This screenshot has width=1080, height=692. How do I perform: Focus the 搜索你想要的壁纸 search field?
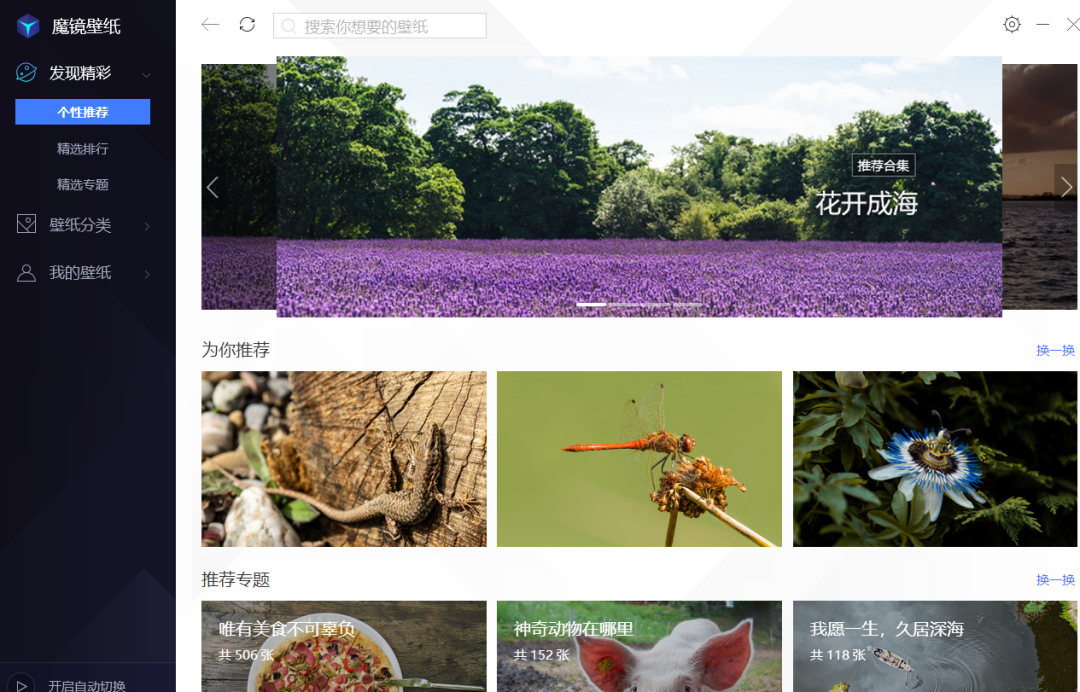pos(380,26)
